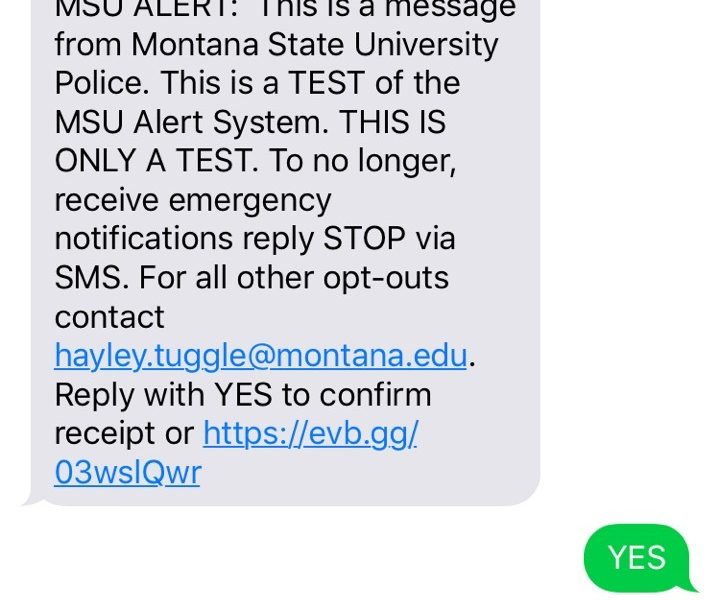Click the 03wslQwr link portion
This screenshot has width=720, height=600.
point(127,472)
